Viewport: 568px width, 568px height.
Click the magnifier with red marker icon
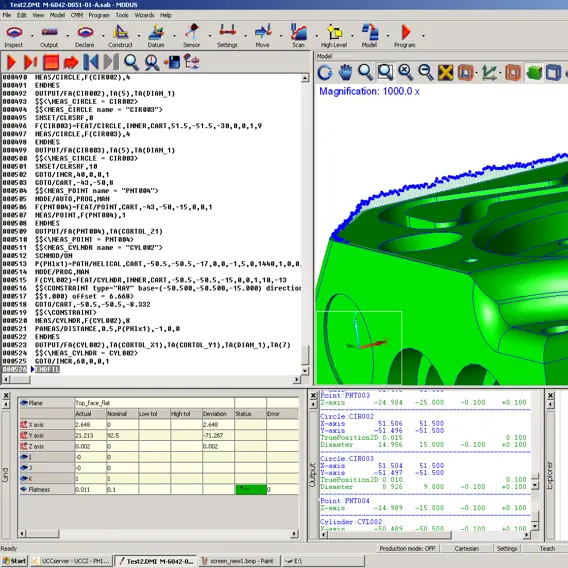(x=152, y=62)
